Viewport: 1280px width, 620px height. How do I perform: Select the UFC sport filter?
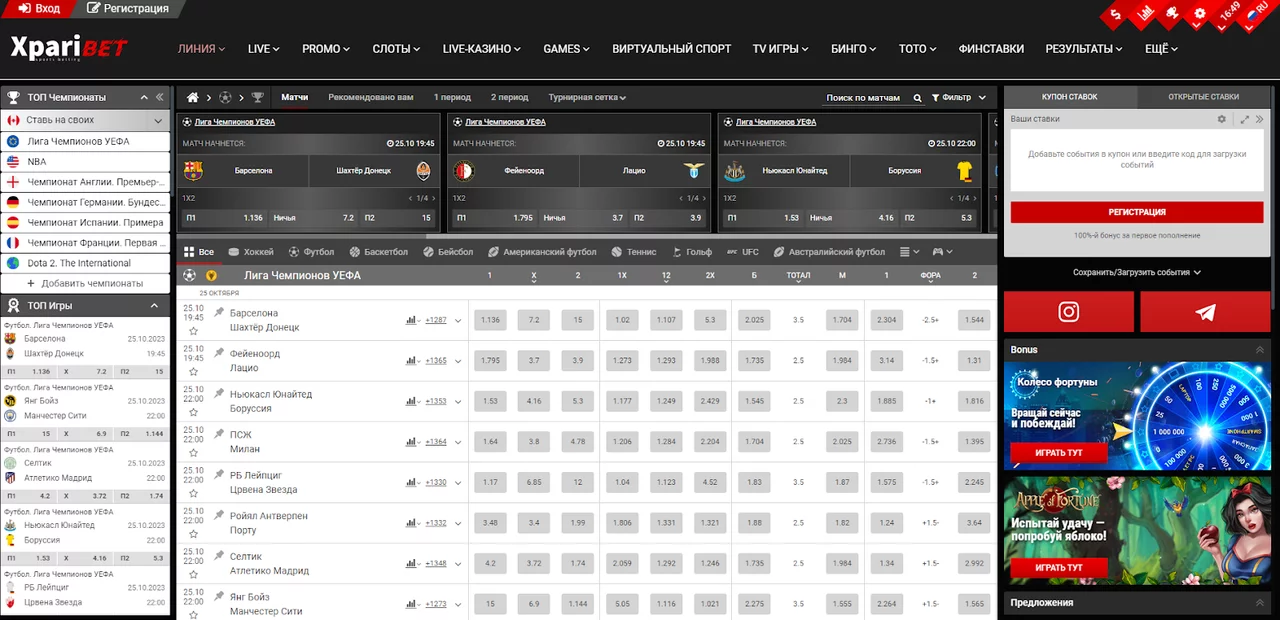point(743,252)
